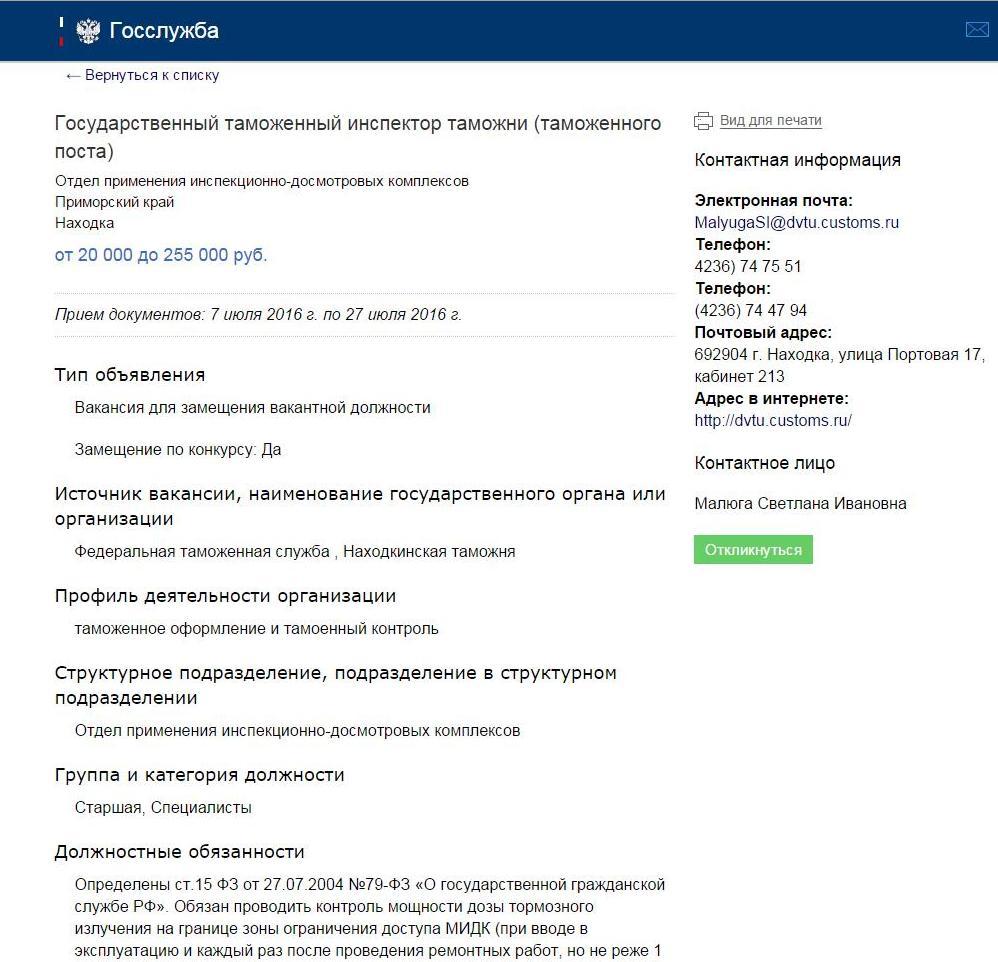Viewport: 998px width, 962px height.
Task: Click the phone number 4236) 74 75 51
Action: [x=748, y=267]
